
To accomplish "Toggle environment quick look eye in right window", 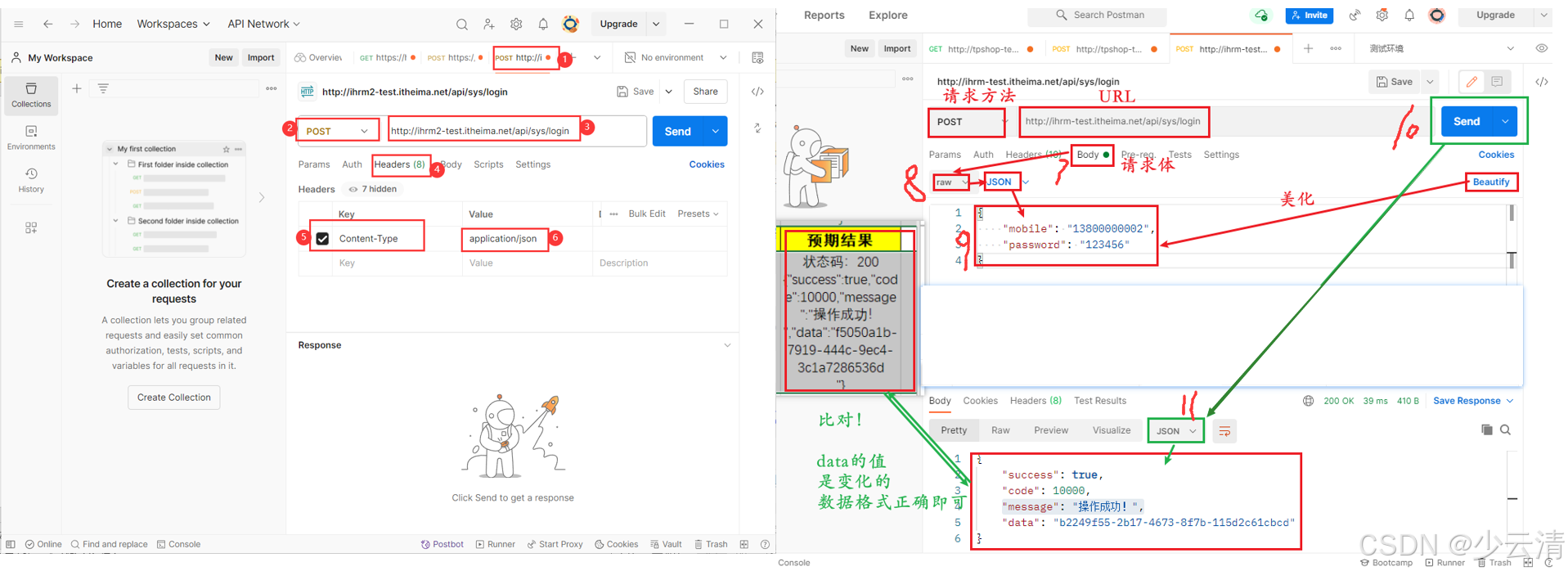I will pyautogui.click(x=1542, y=48).
